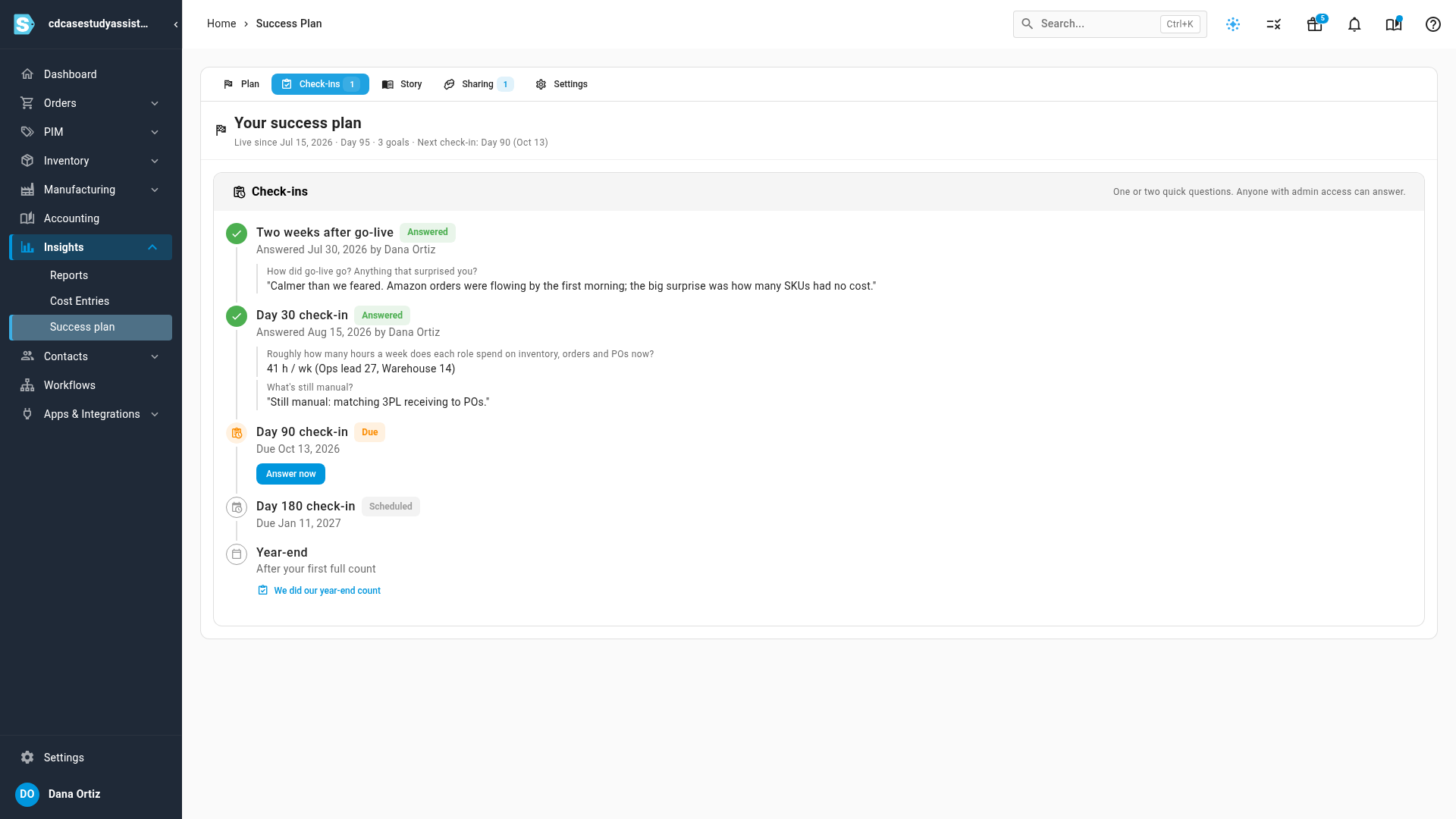
Task: Focus the Search input field
Action: 1110,24
